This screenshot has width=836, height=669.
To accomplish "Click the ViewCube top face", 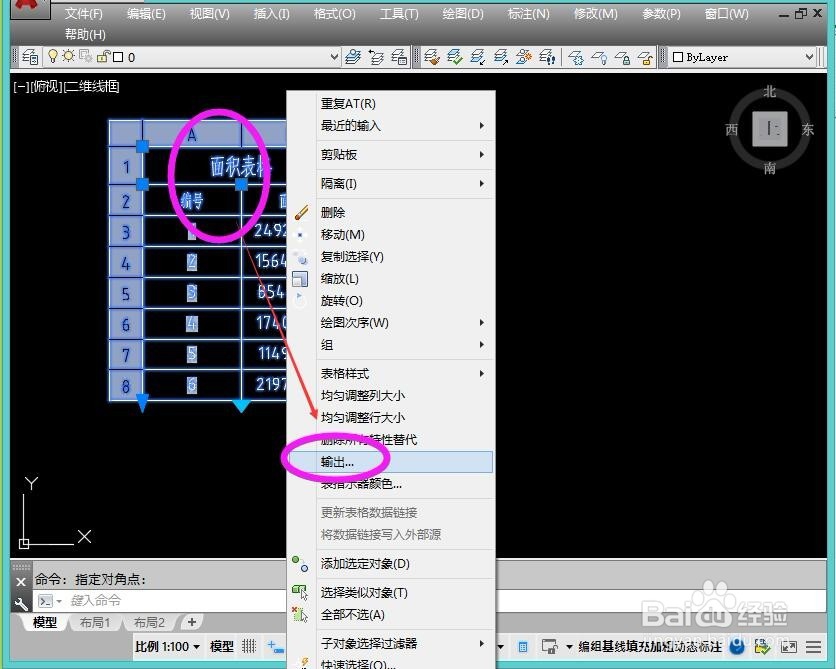I will point(770,128).
